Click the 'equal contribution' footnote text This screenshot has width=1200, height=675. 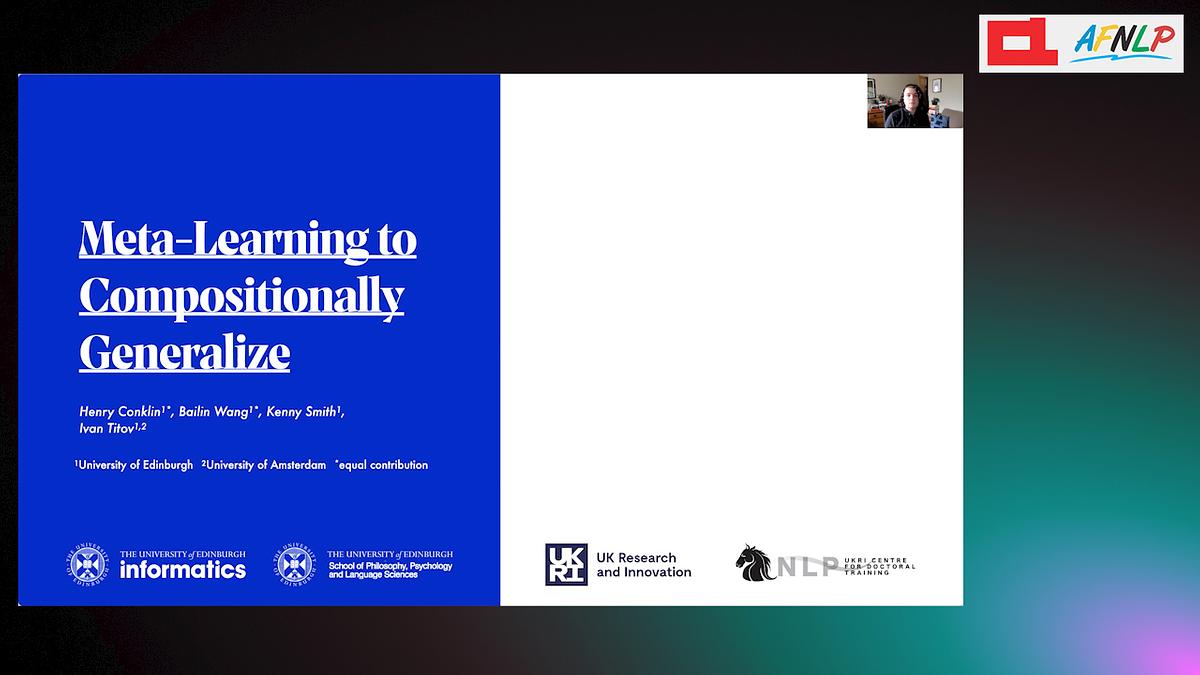[x=383, y=465]
